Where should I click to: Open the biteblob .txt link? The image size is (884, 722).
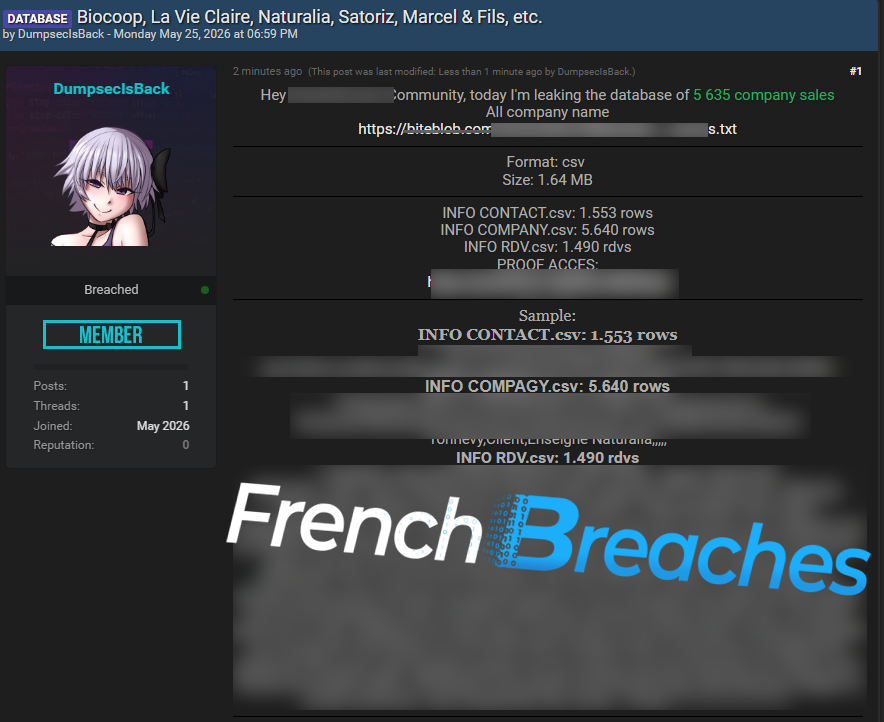[x=547, y=129]
